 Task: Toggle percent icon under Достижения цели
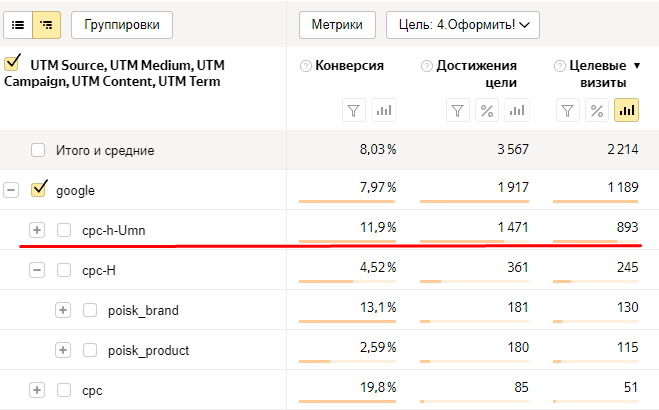(487, 110)
